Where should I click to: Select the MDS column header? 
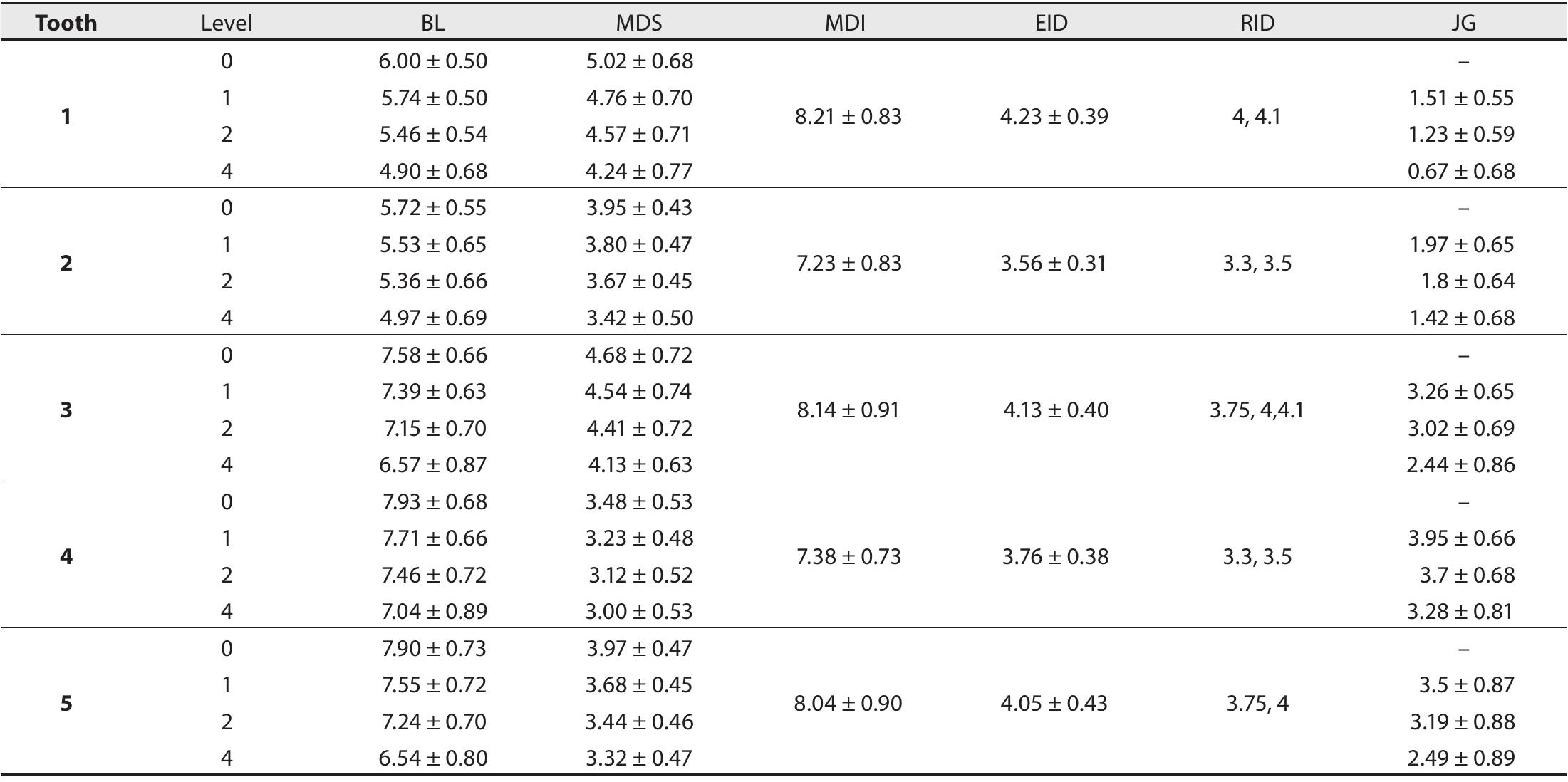click(638, 23)
